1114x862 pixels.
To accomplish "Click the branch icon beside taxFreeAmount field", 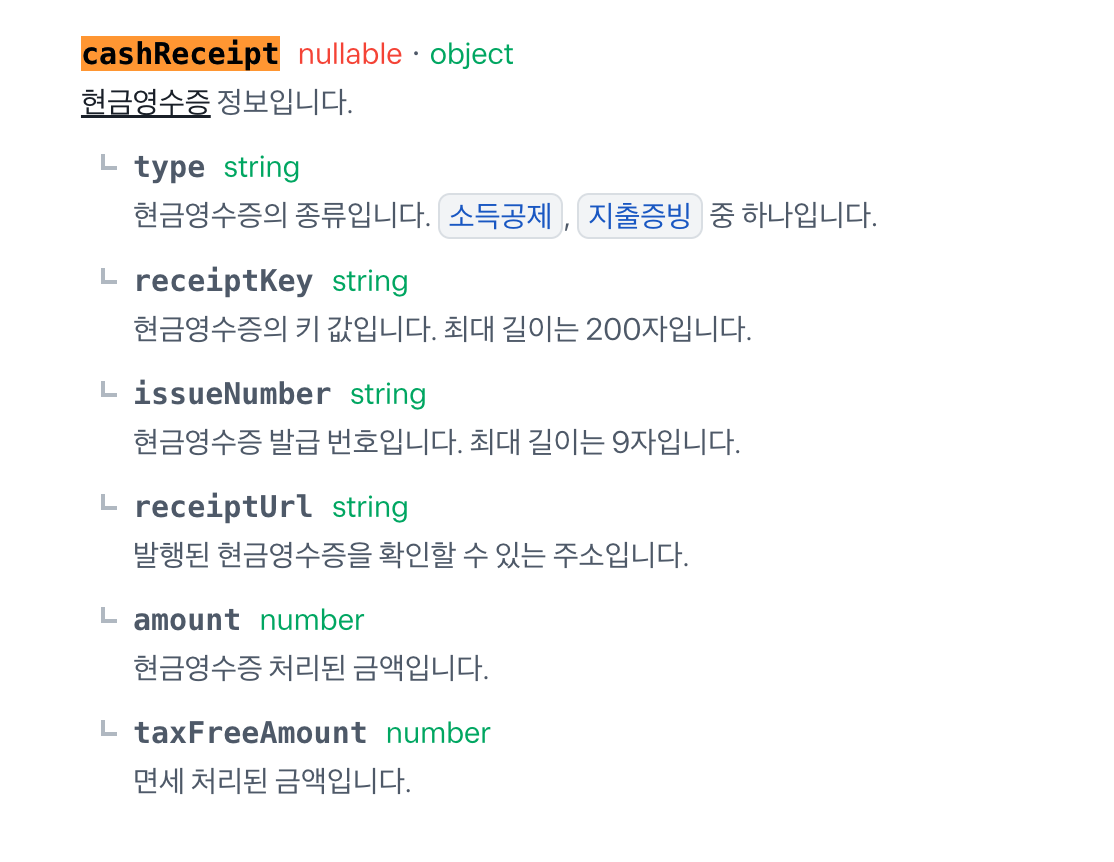I will click(x=109, y=728).
